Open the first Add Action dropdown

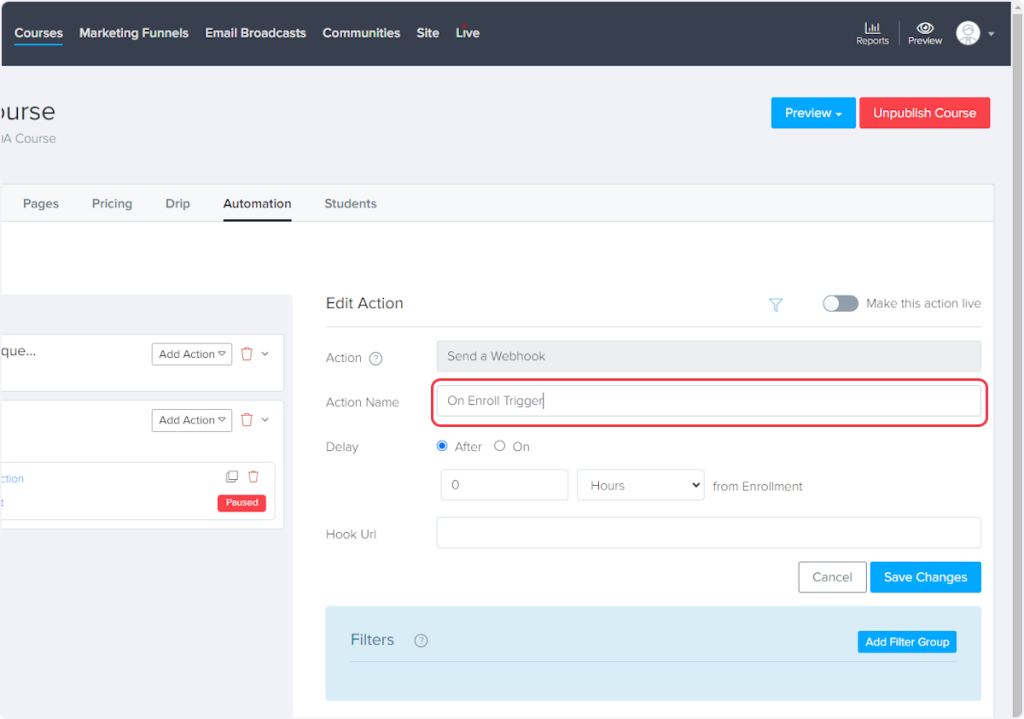click(192, 354)
